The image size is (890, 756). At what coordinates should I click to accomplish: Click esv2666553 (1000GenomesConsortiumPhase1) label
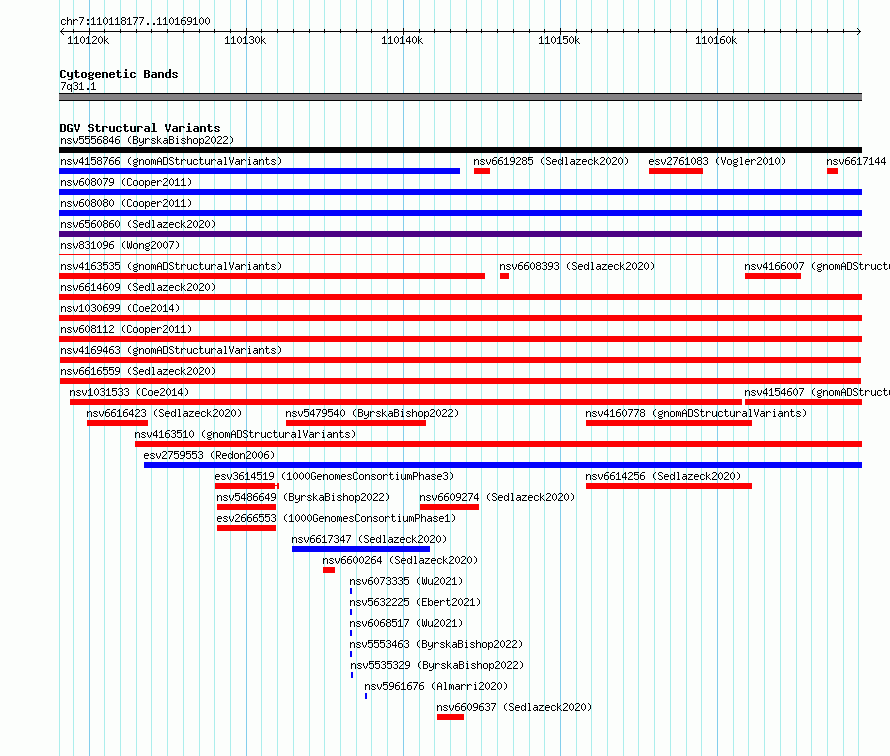(x=336, y=518)
